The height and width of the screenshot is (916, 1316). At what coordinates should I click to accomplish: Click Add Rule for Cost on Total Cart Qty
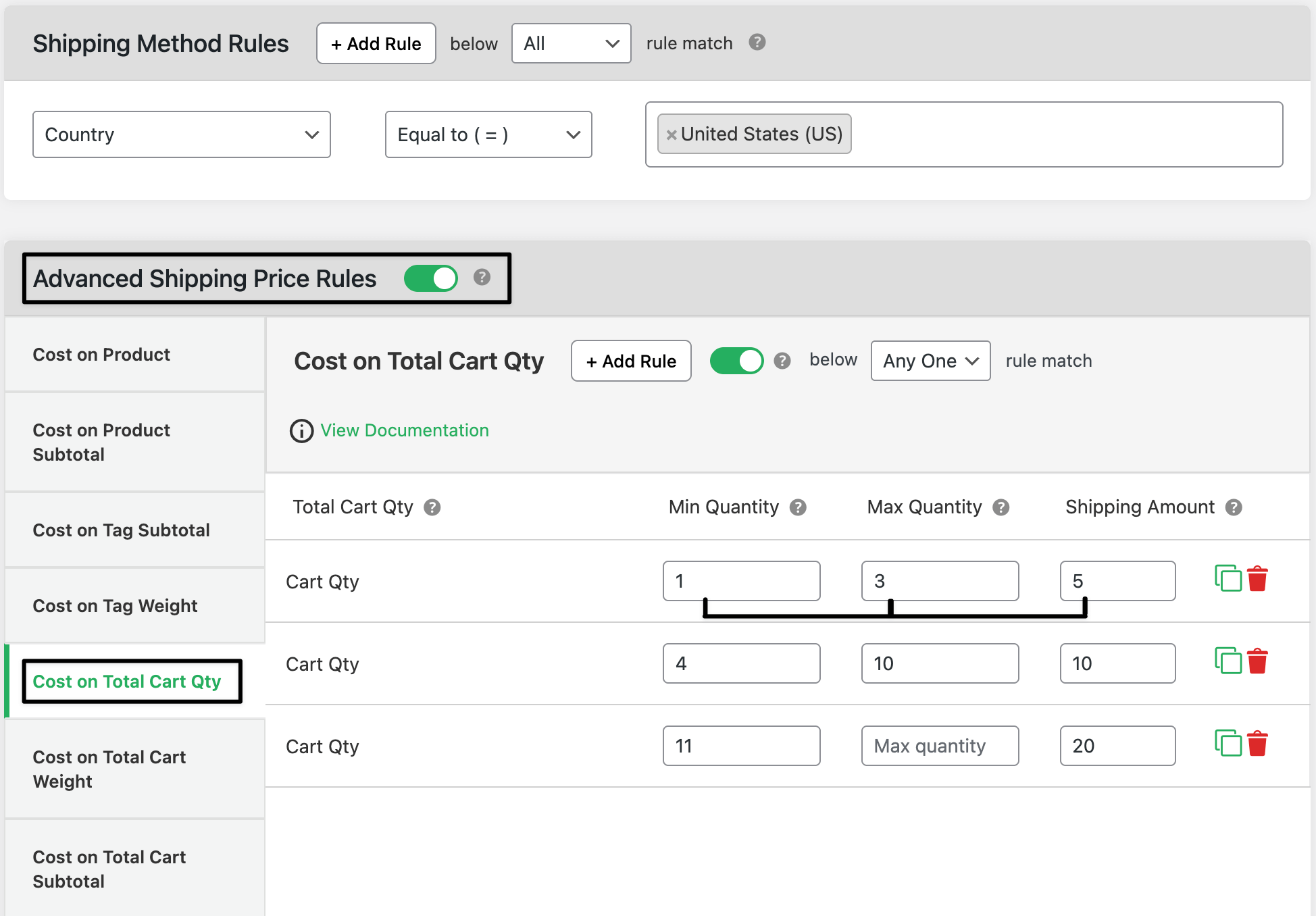click(631, 361)
